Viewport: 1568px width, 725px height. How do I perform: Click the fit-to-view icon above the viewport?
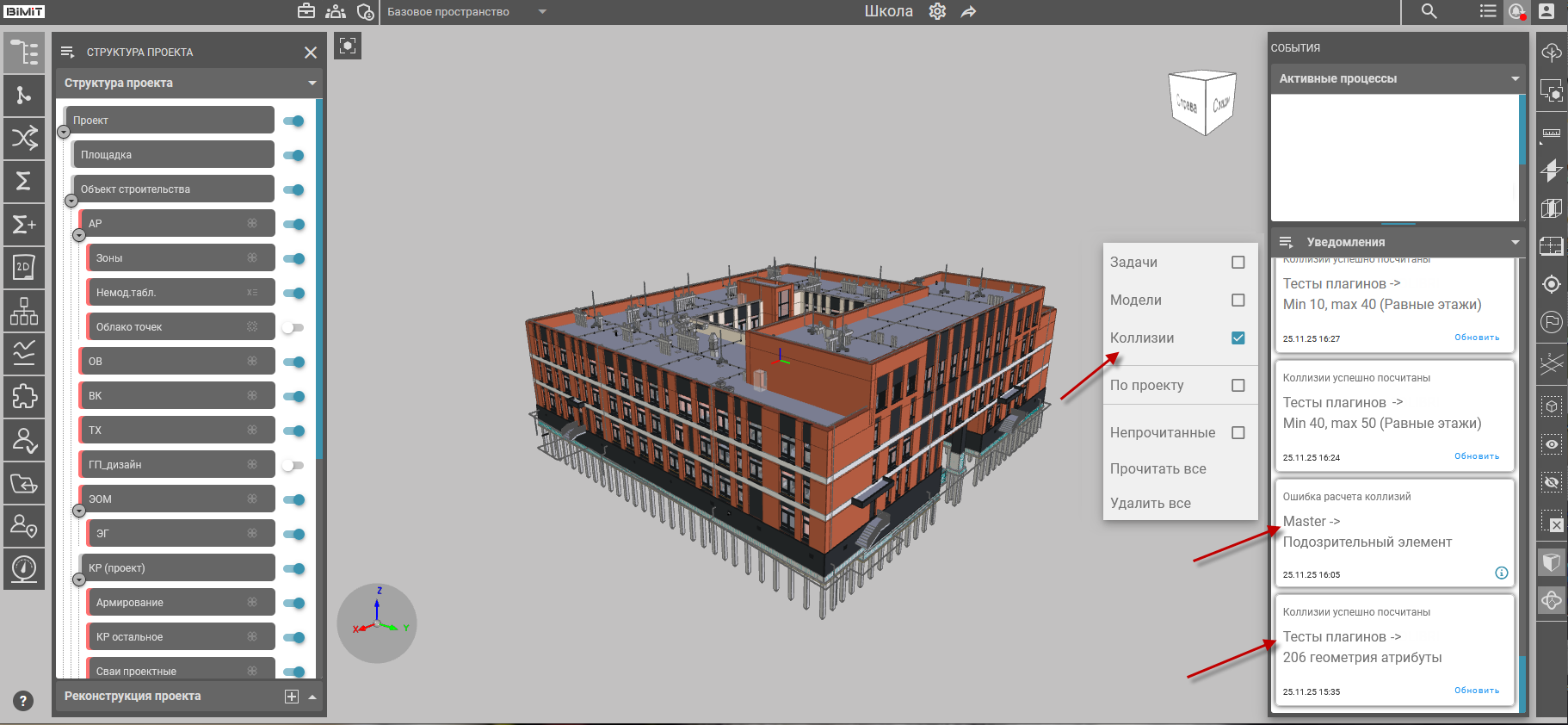click(348, 46)
